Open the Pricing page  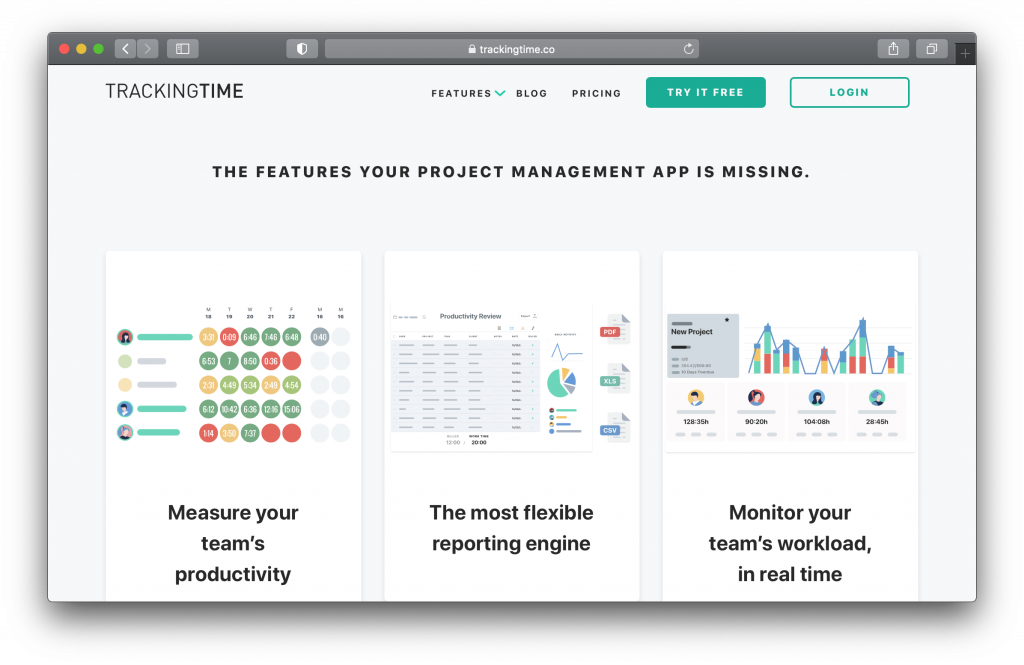tap(596, 93)
